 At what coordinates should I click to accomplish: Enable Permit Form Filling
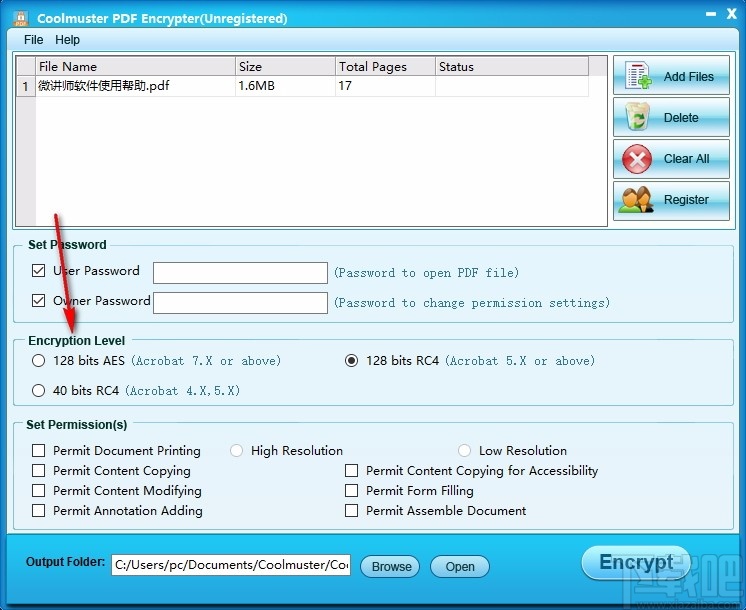pyautogui.click(x=351, y=490)
